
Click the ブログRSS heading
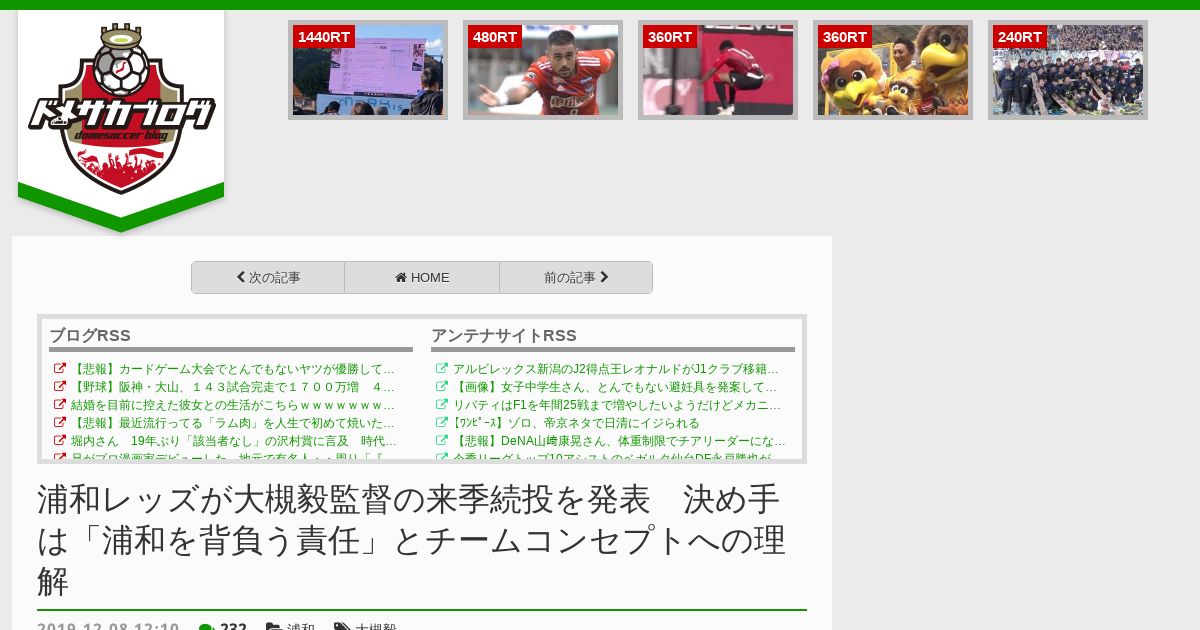(x=90, y=336)
